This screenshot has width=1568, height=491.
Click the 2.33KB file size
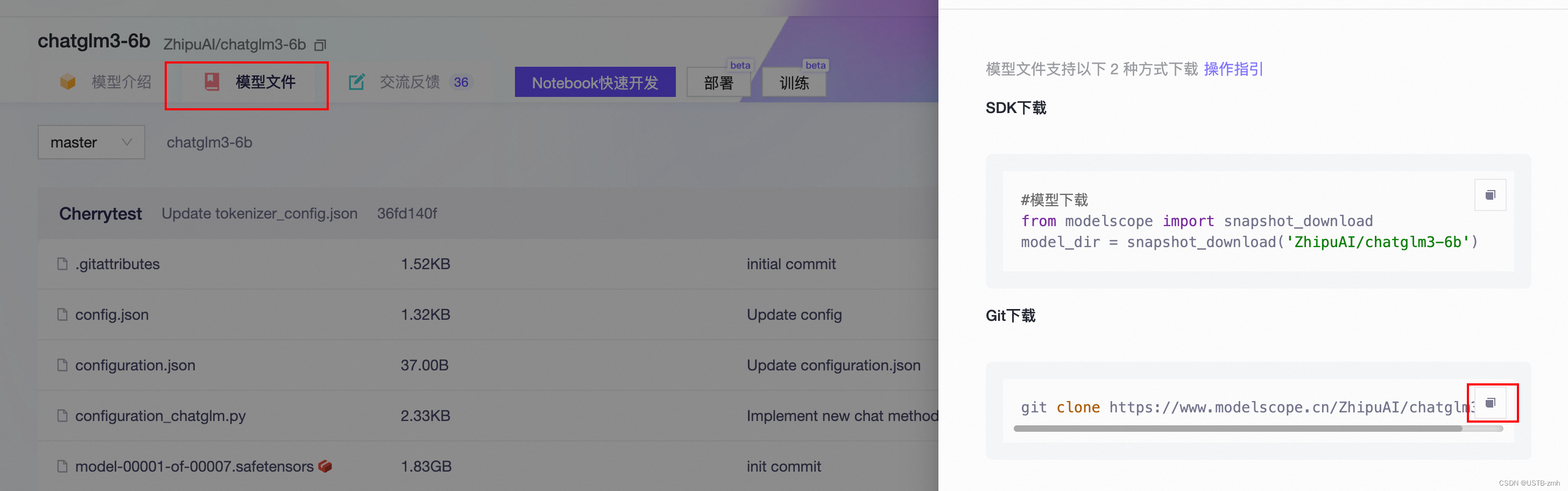(x=426, y=416)
